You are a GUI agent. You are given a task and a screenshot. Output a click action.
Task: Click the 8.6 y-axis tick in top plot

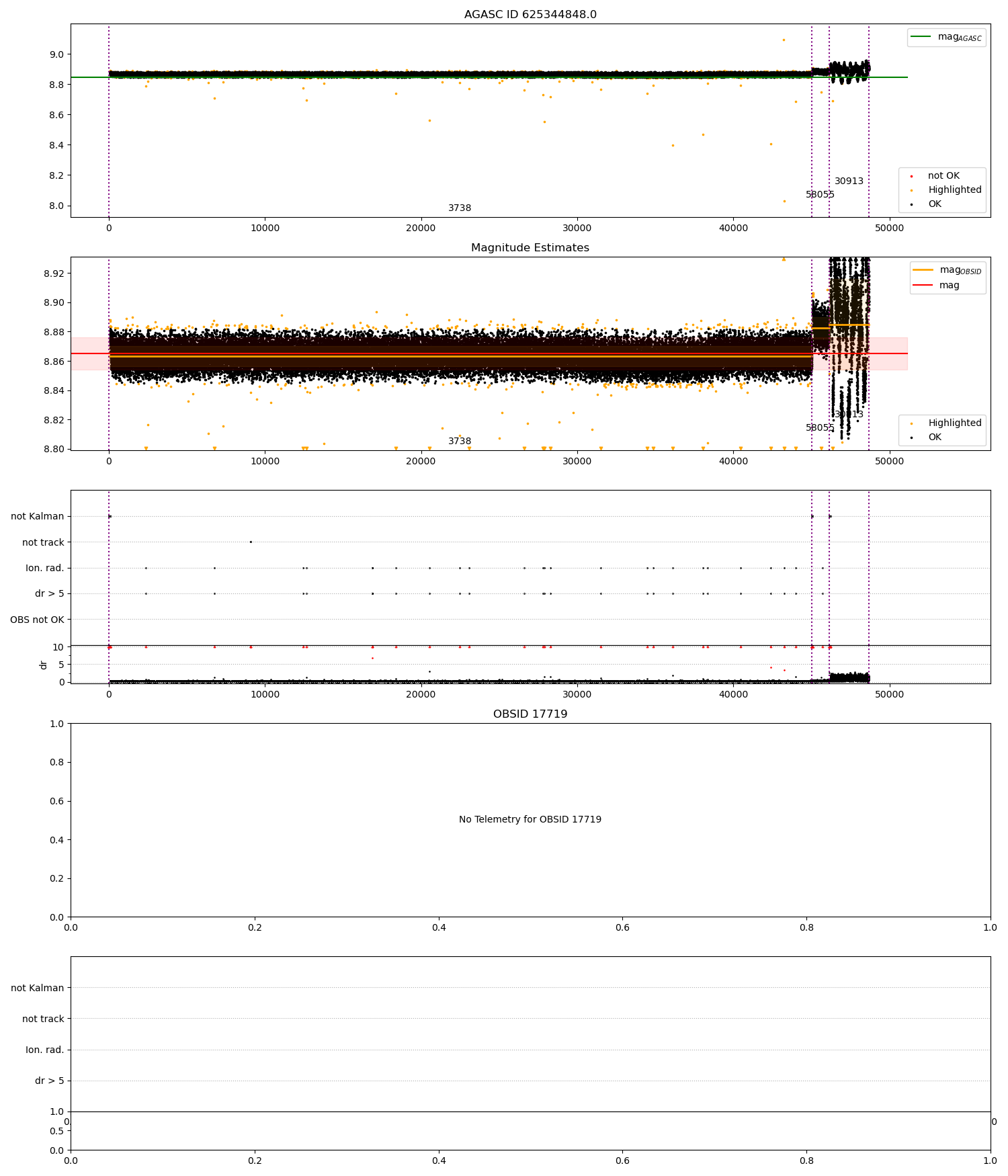point(57,115)
